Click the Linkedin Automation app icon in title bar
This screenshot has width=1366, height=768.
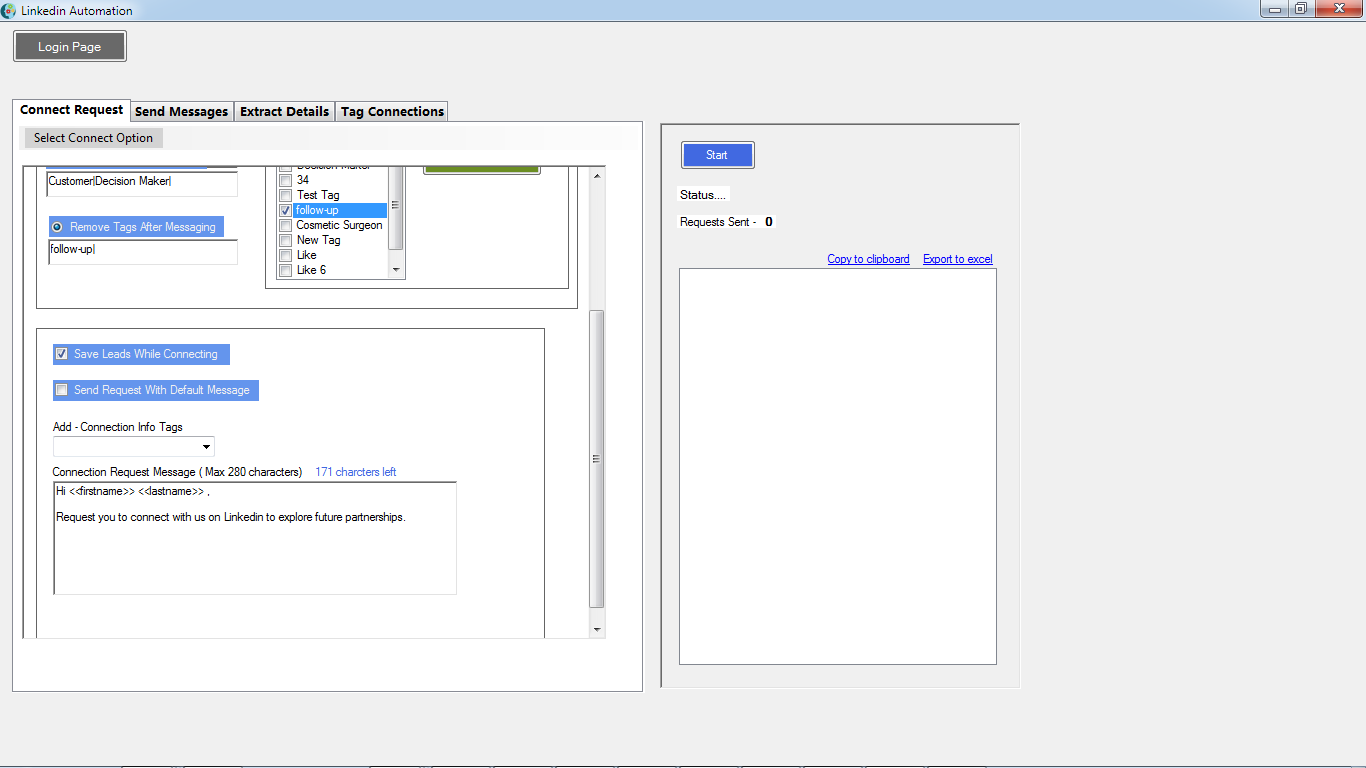9,10
